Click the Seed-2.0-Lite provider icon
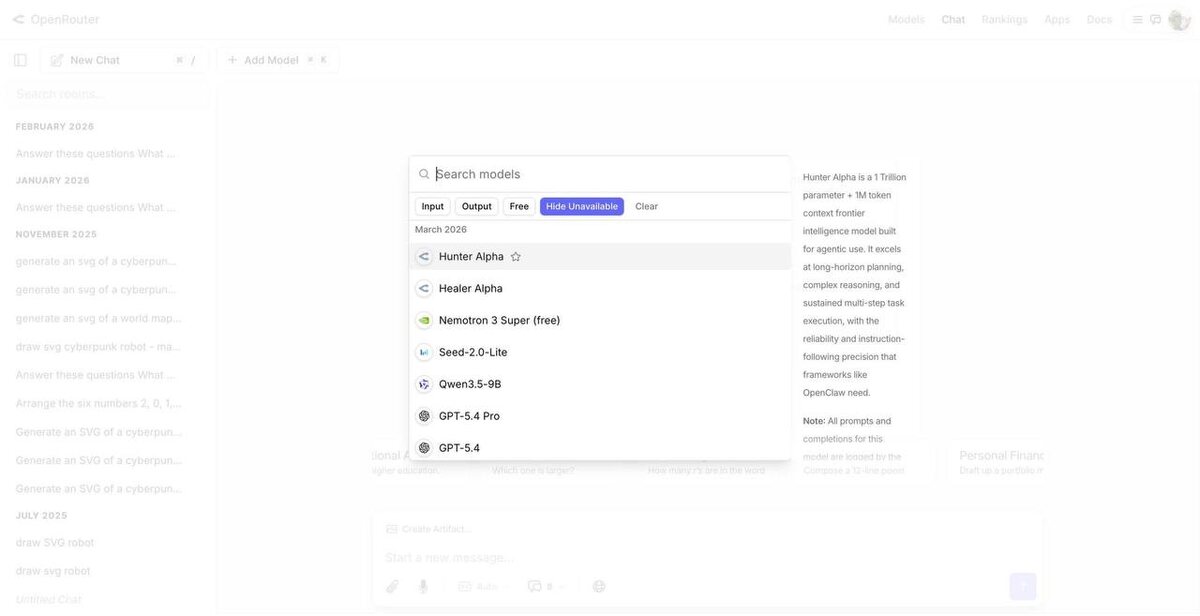 tap(424, 353)
